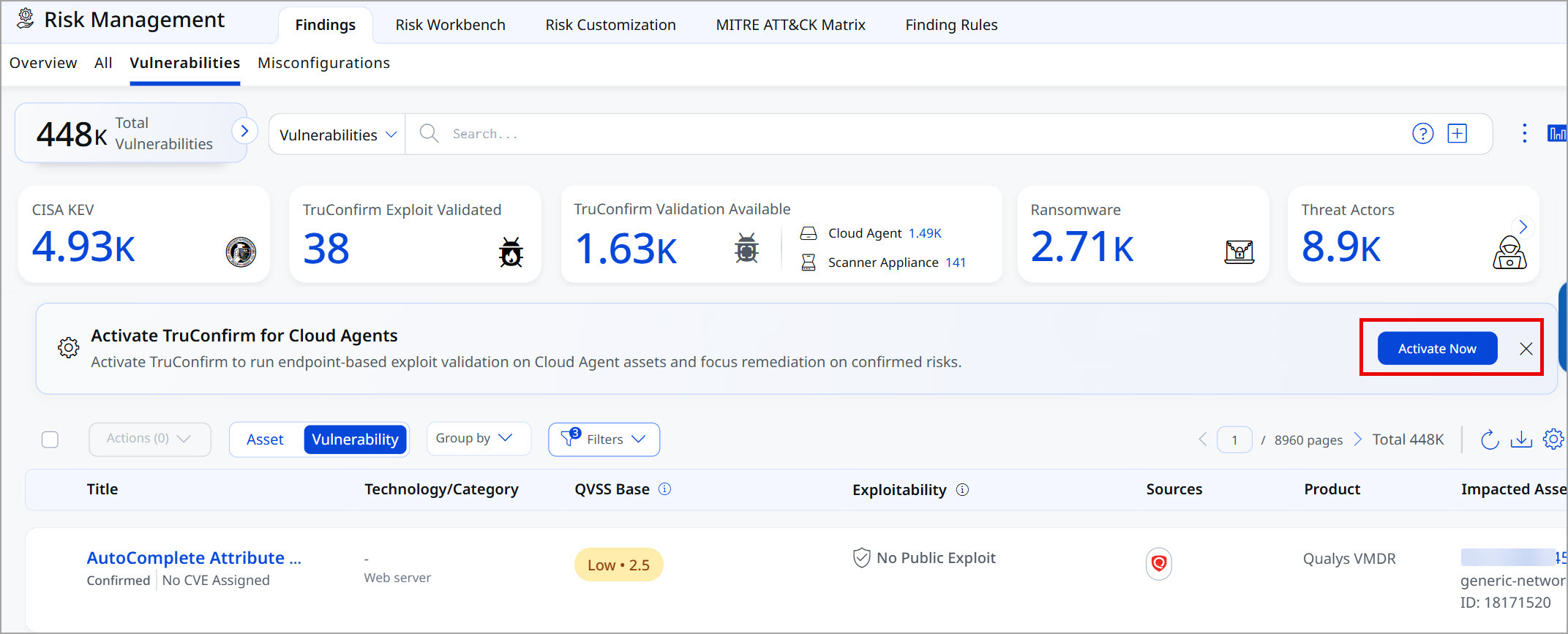Click the Ransomware 2.71K count
This screenshot has width=1568, height=634.
pos(1082,247)
